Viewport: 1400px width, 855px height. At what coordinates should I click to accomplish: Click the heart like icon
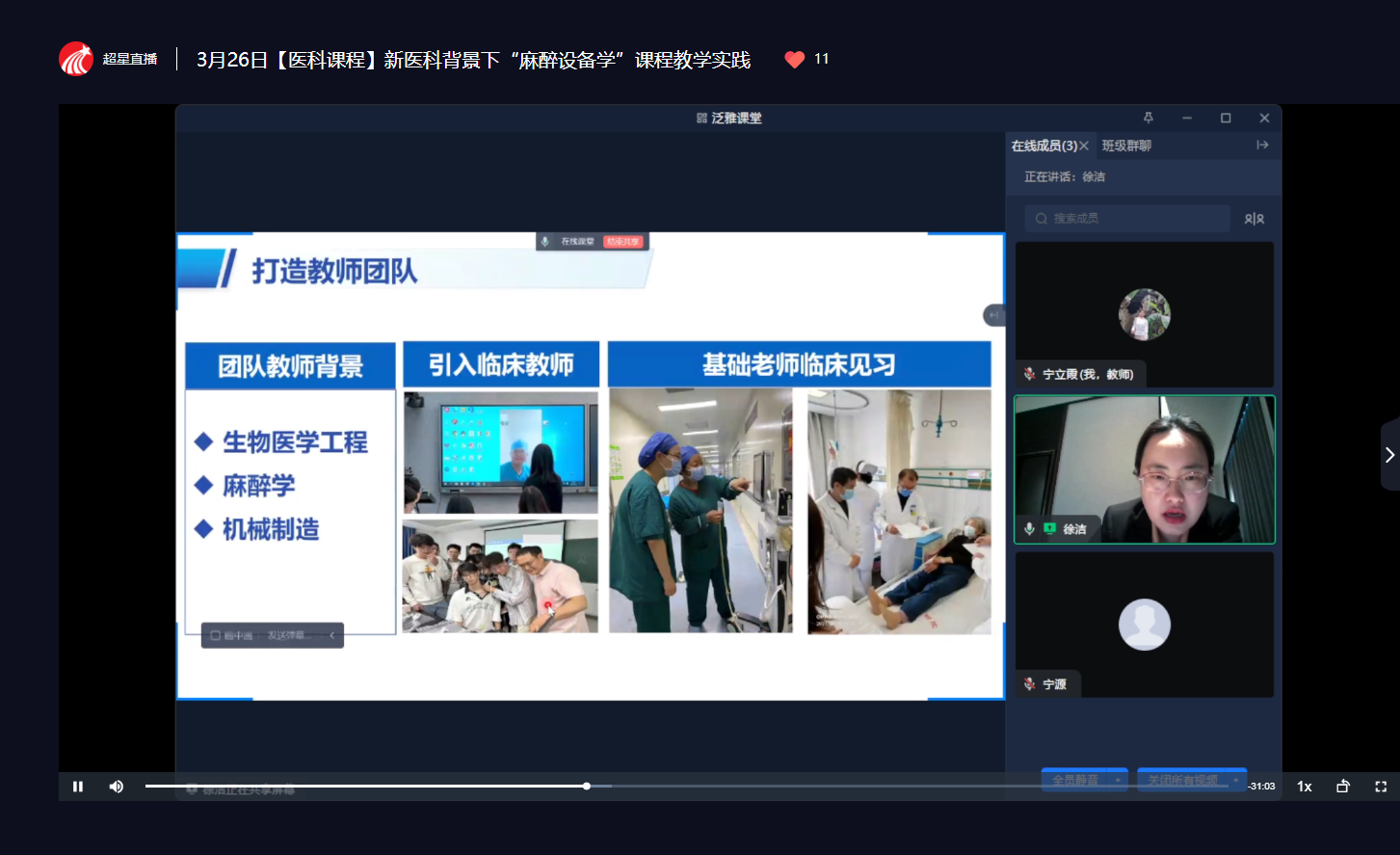(x=794, y=60)
